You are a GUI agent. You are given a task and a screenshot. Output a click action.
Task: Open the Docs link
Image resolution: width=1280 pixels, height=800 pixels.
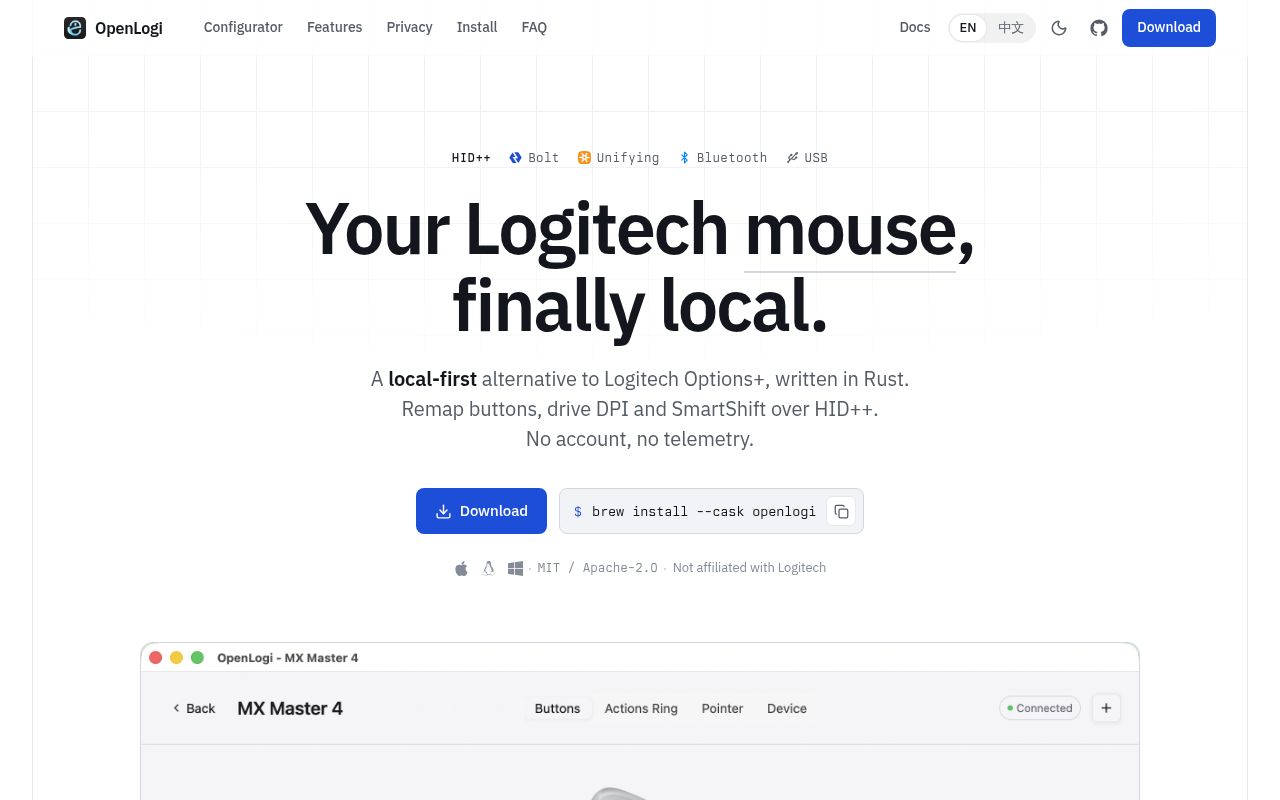click(915, 27)
